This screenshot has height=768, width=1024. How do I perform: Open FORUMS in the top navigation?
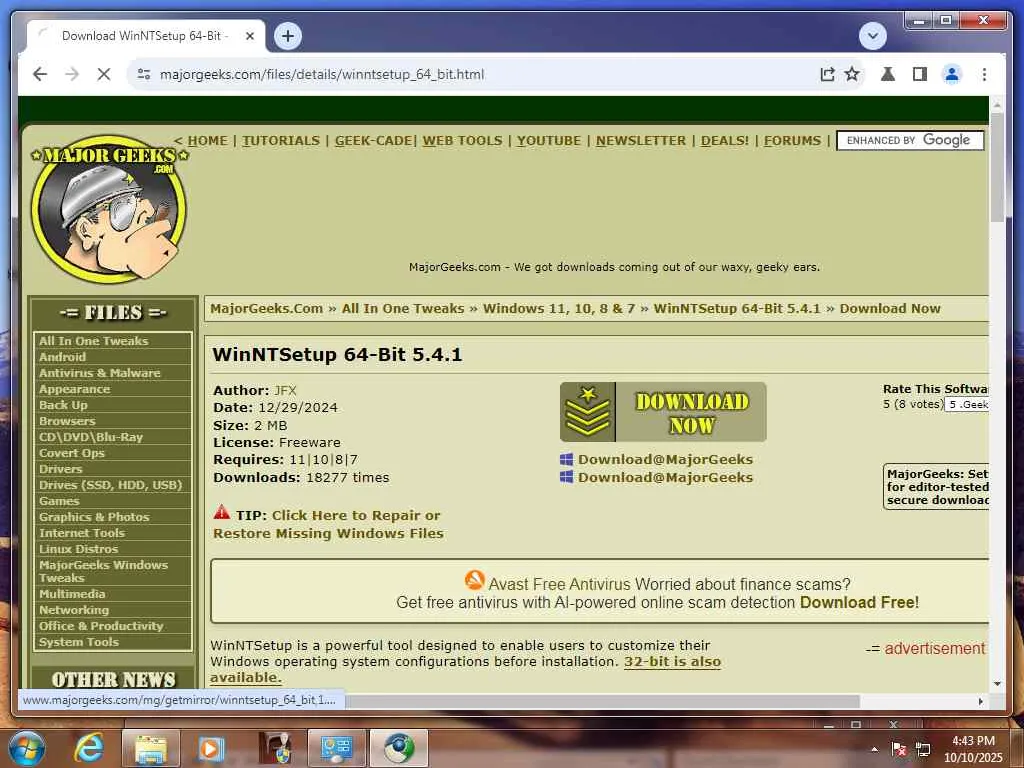coord(792,140)
